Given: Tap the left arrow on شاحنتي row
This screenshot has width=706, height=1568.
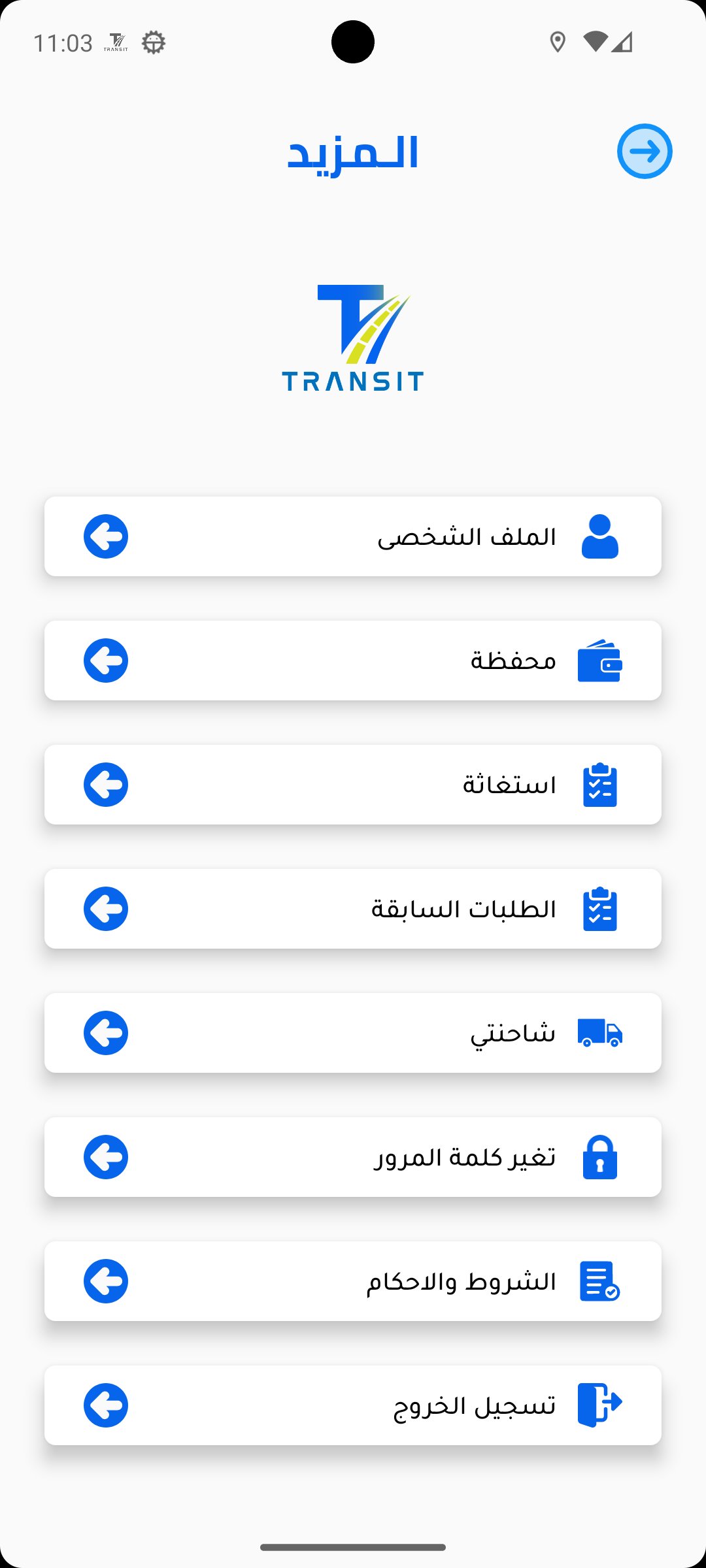Looking at the screenshot, I should coord(106,1033).
